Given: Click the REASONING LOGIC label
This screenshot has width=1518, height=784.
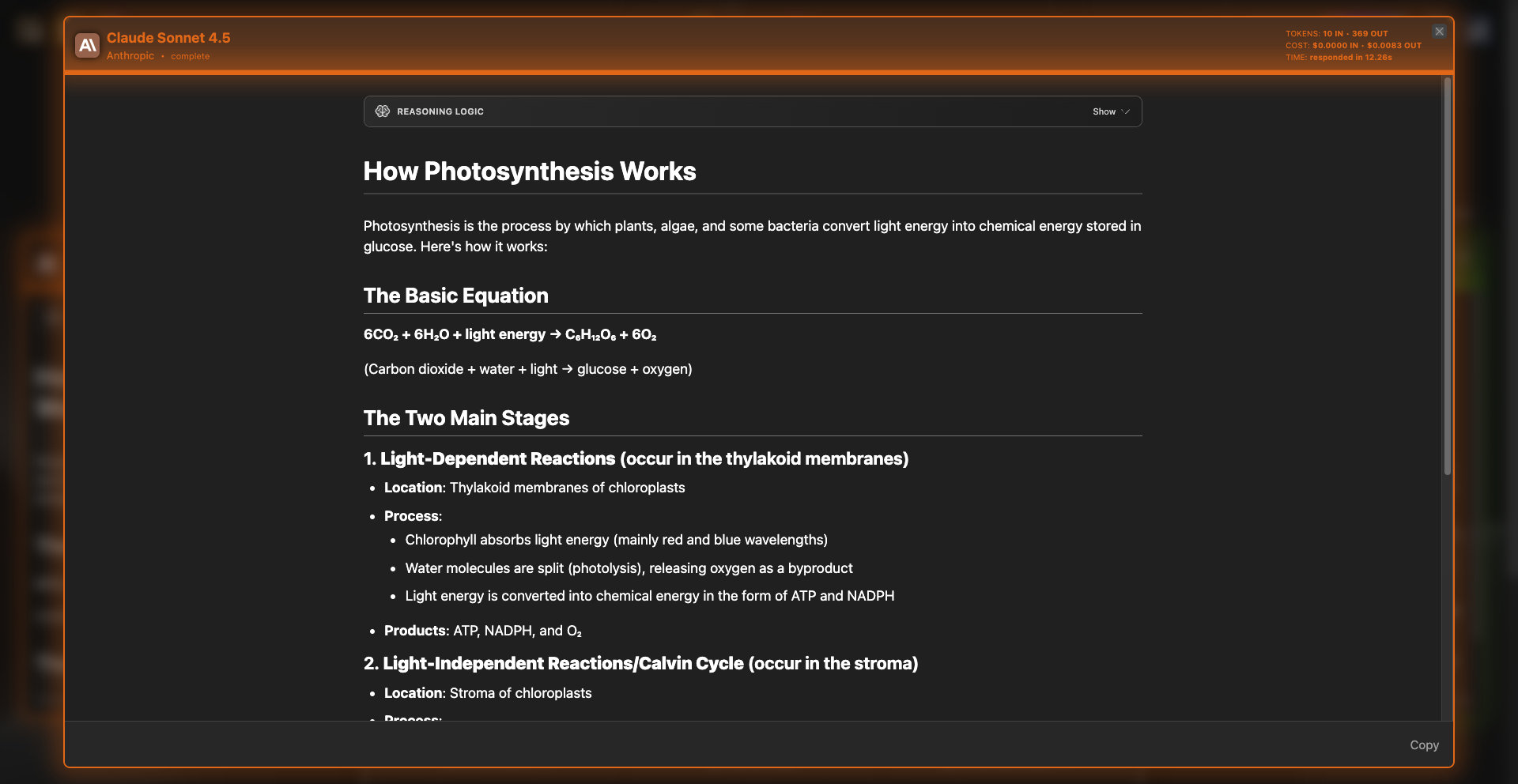Looking at the screenshot, I should (440, 111).
